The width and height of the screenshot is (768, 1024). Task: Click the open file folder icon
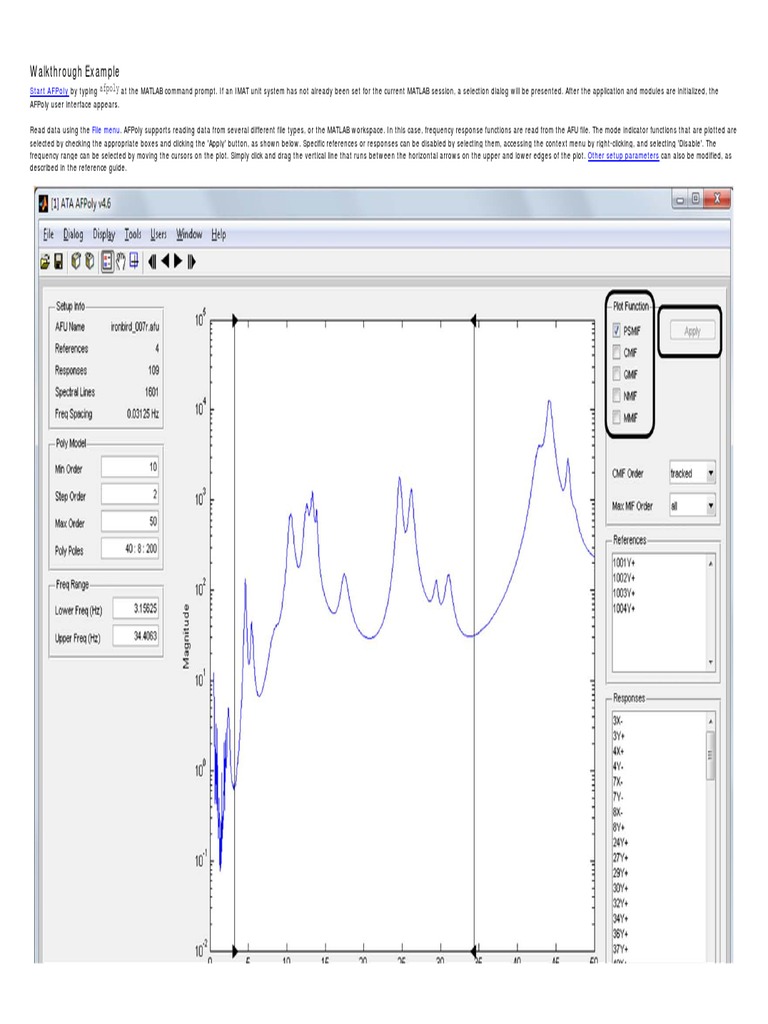[x=45, y=262]
